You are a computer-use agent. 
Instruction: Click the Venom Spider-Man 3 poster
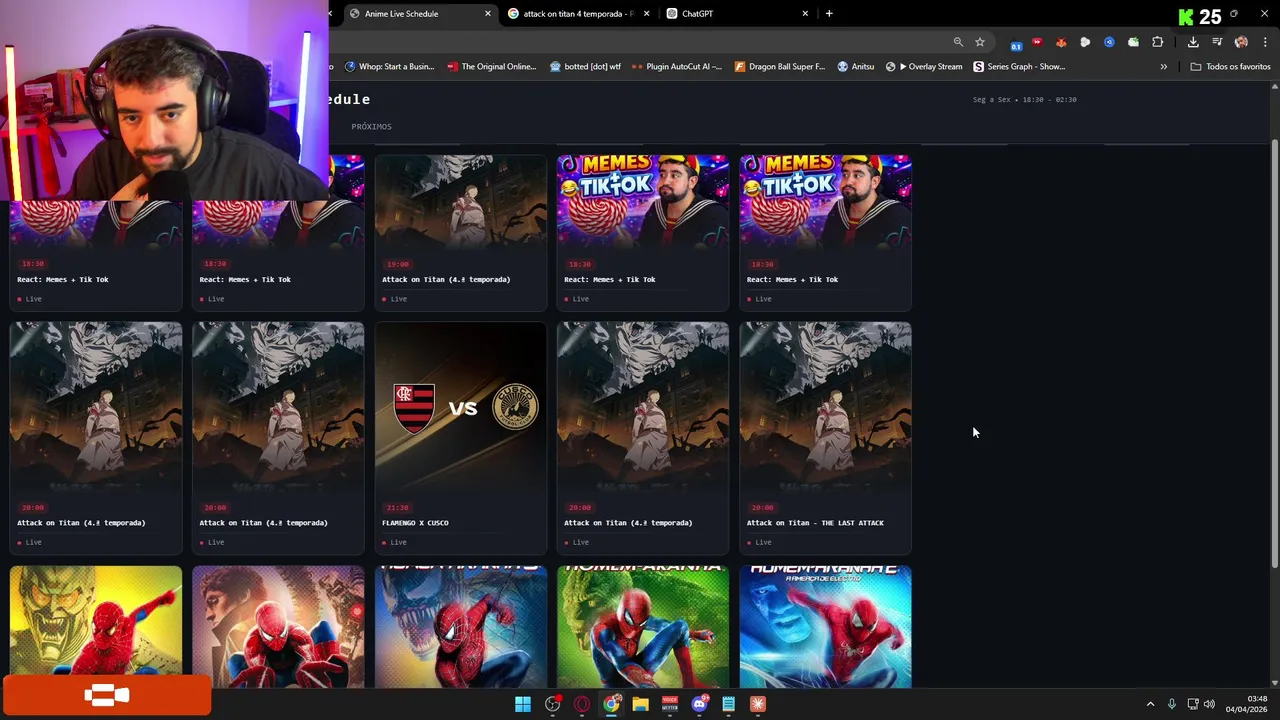tap(461, 627)
